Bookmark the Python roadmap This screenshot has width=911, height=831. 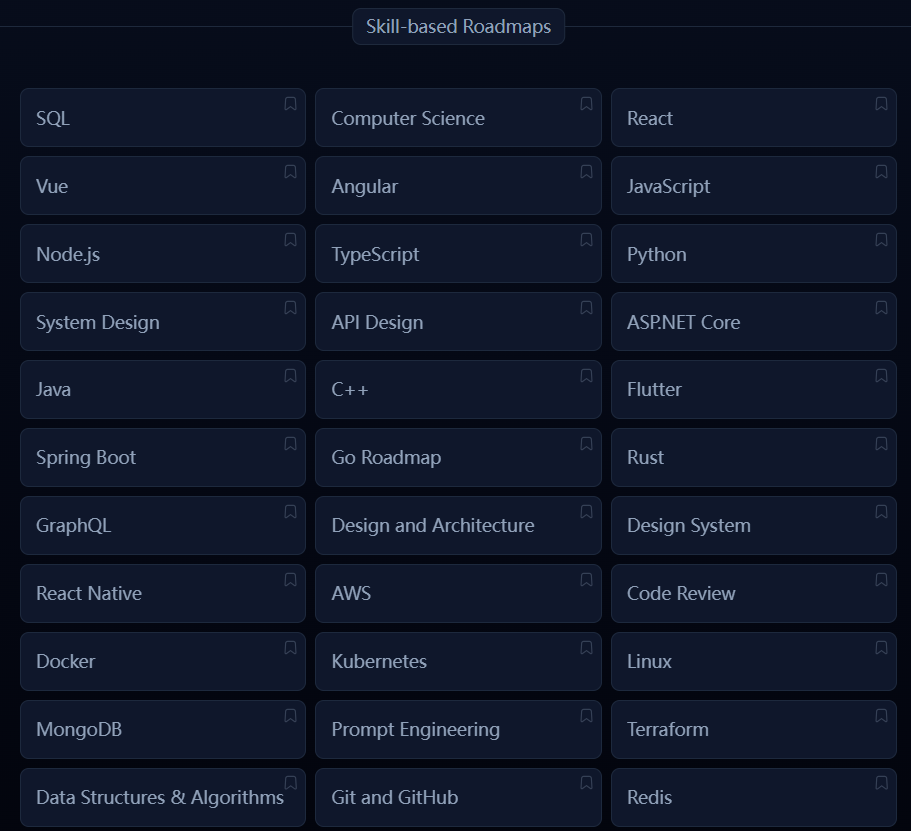[x=881, y=239]
